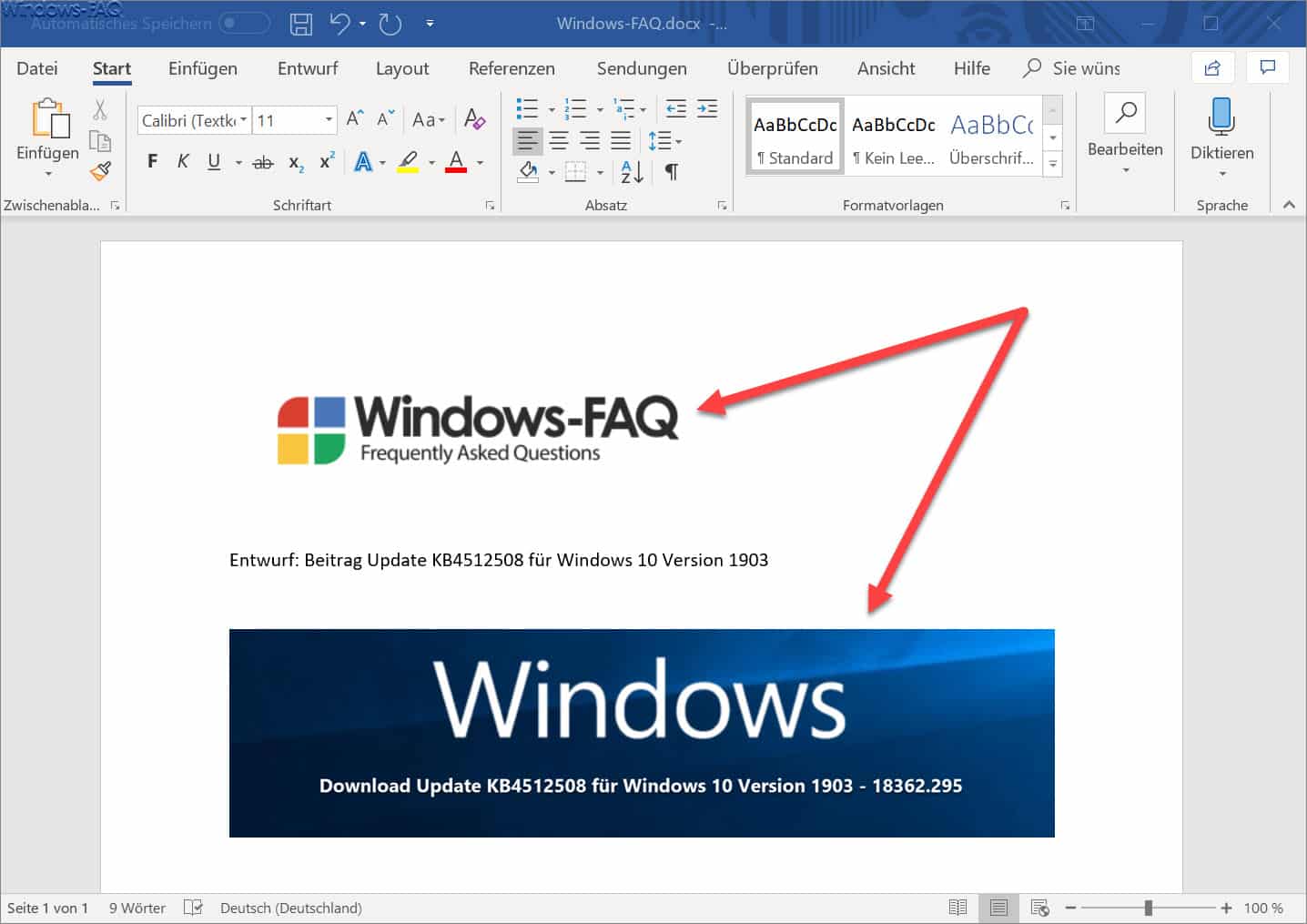Switch to the Entwurf ribbon tab

[308, 68]
